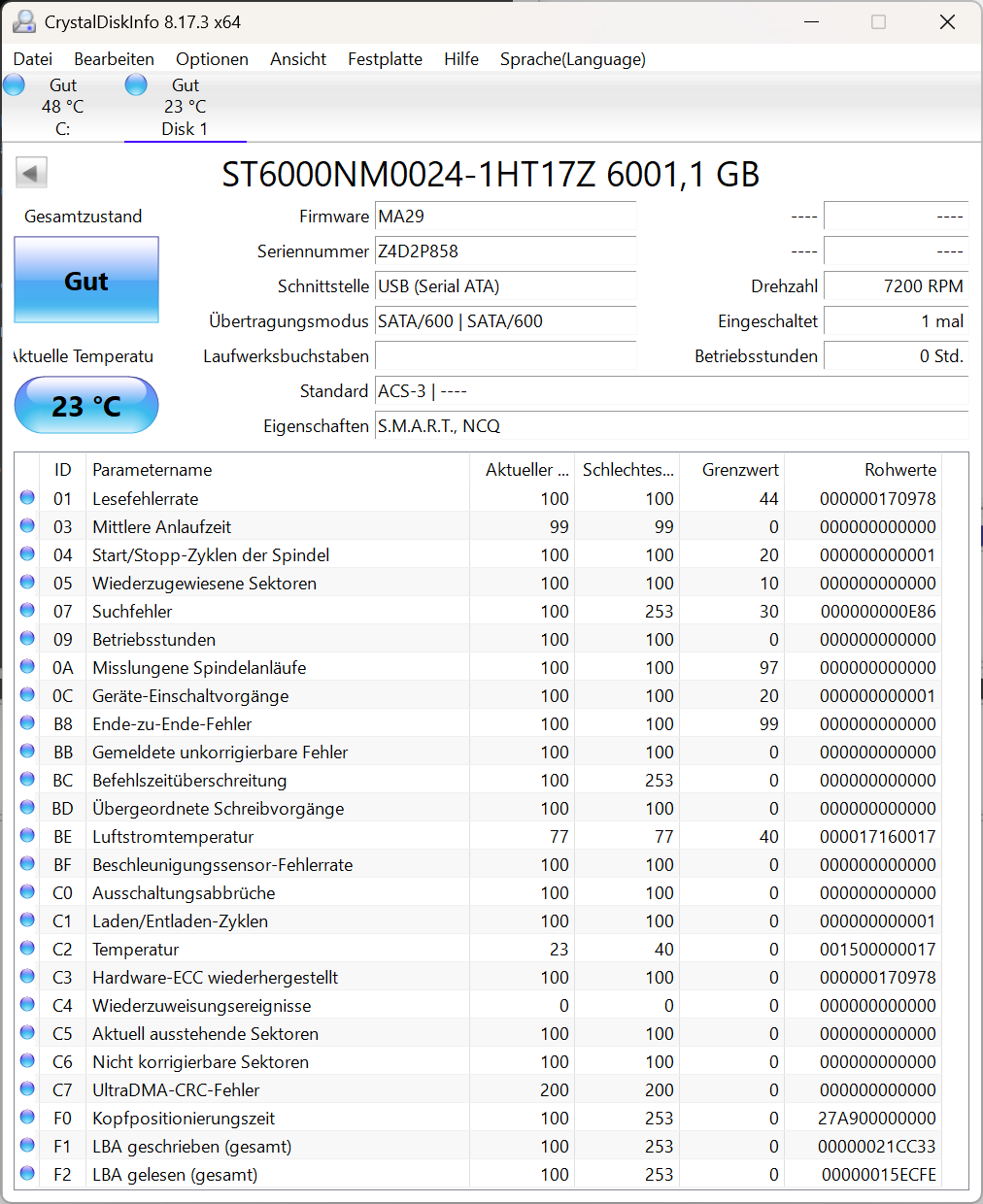Click the Drehzahl value 7200 RPM
The width and height of the screenshot is (983, 1204).
click(896, 286)
